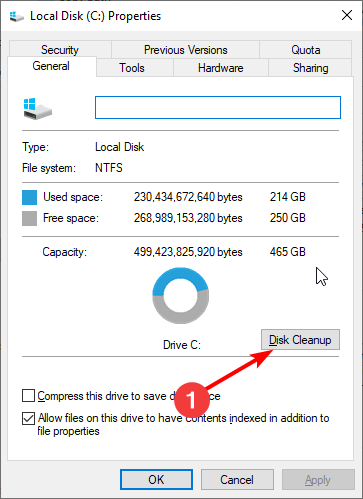Go to the Tools tab
363x499 pixels.
click(132, 68)
